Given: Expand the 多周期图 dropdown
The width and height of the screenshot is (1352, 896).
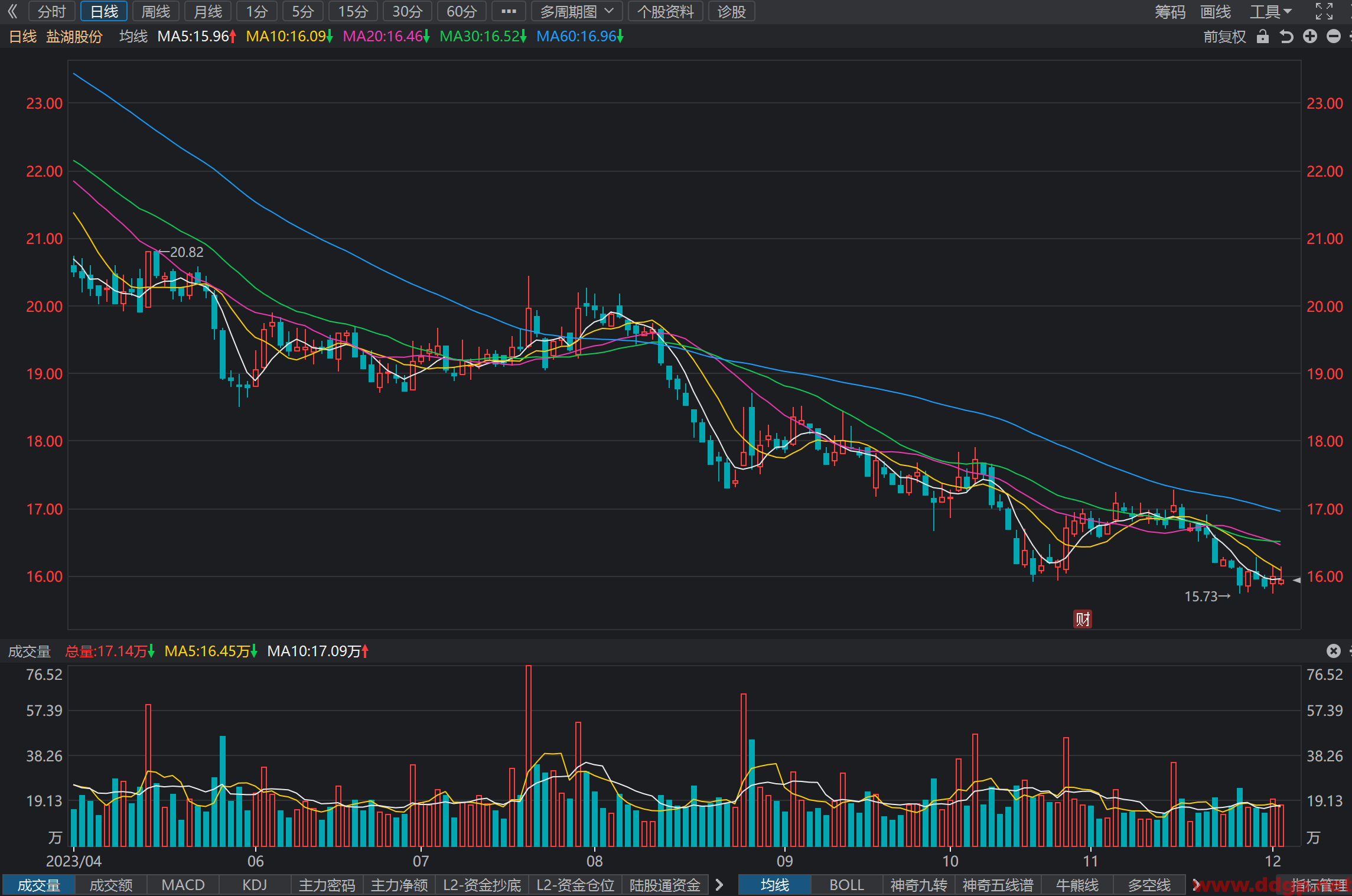Looking at the screenshot, I should point(576,11).
